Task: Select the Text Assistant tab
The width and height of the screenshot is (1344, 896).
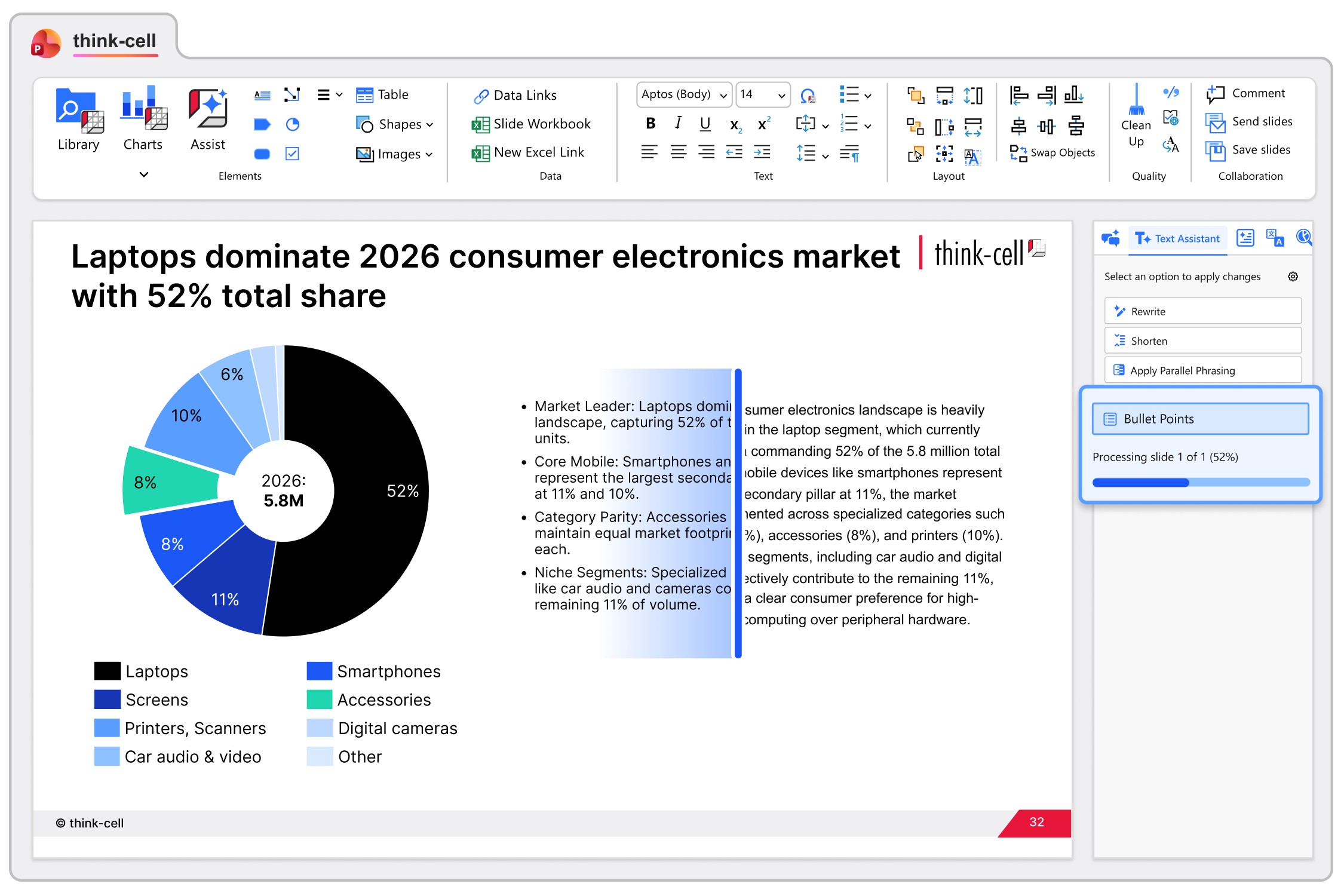Action: [1177, 238]
